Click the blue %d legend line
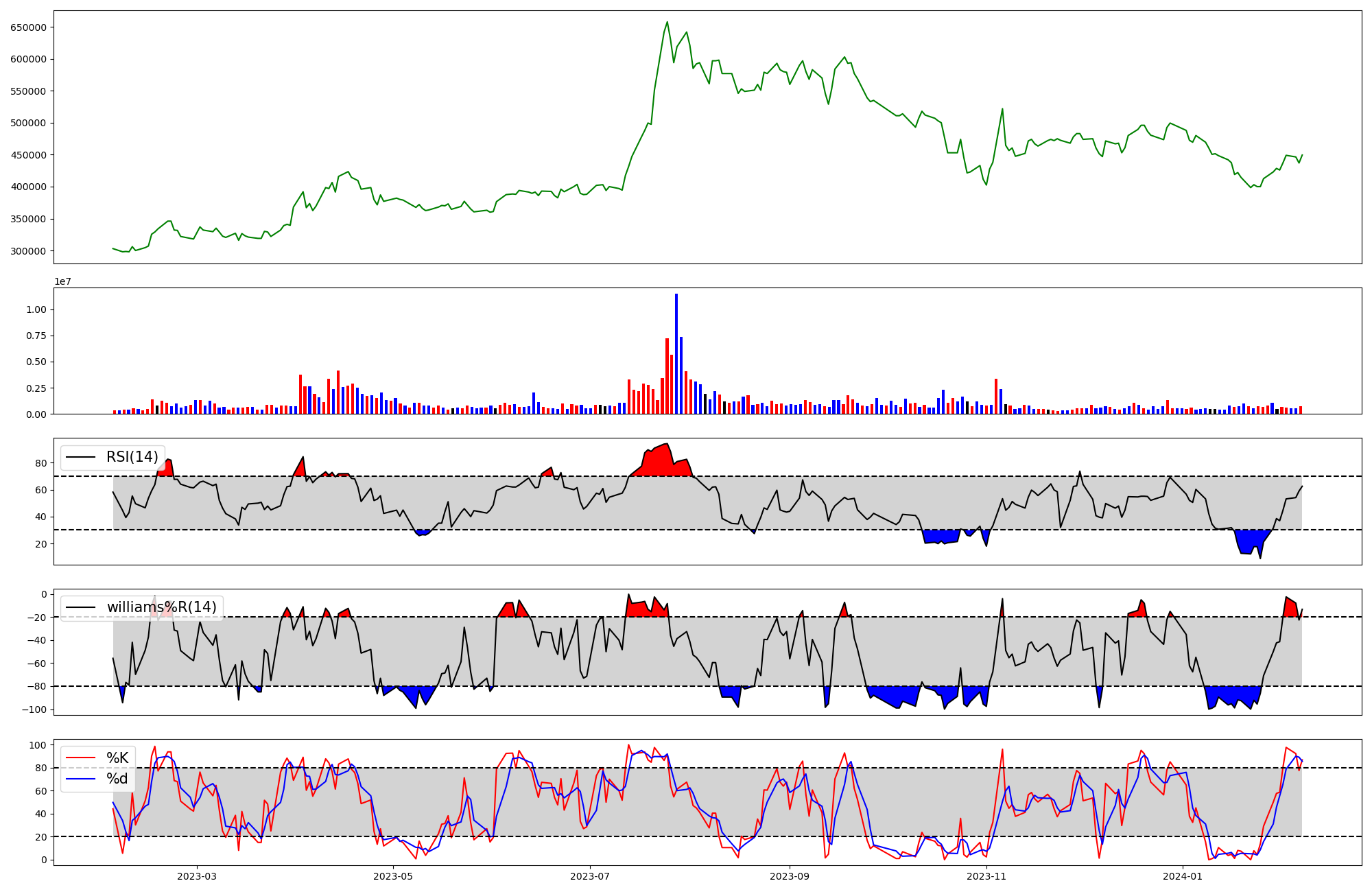Screen dimensions: 1372x892 point(80,779)
